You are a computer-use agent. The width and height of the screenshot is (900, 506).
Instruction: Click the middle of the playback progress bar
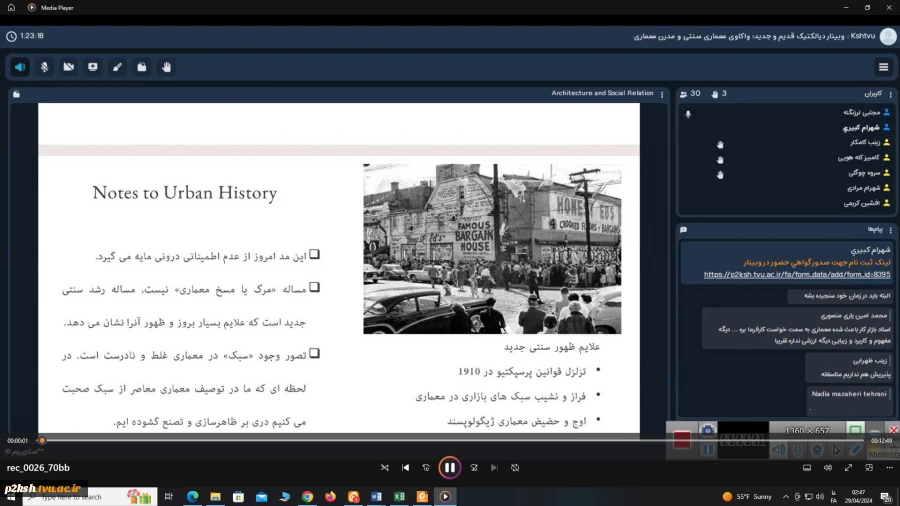[453, 441]
